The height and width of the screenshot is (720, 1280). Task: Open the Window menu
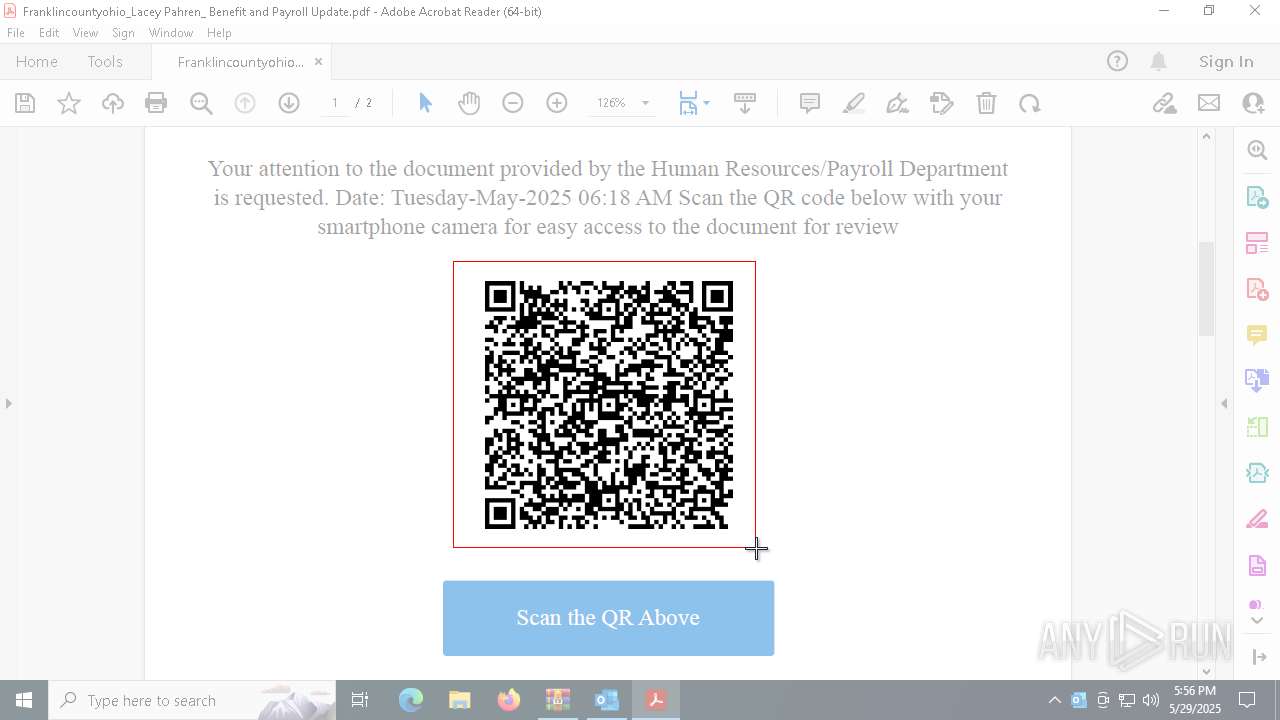(x=171, y=33)
